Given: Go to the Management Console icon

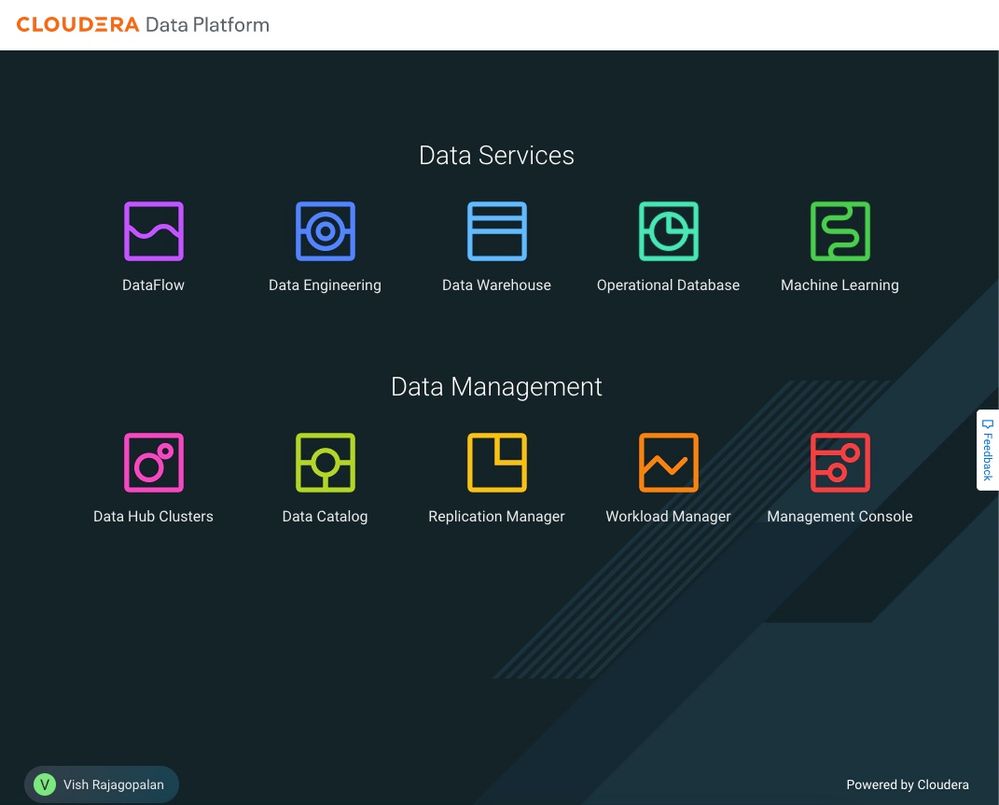Looking at the screenshot, I should 840,462.
